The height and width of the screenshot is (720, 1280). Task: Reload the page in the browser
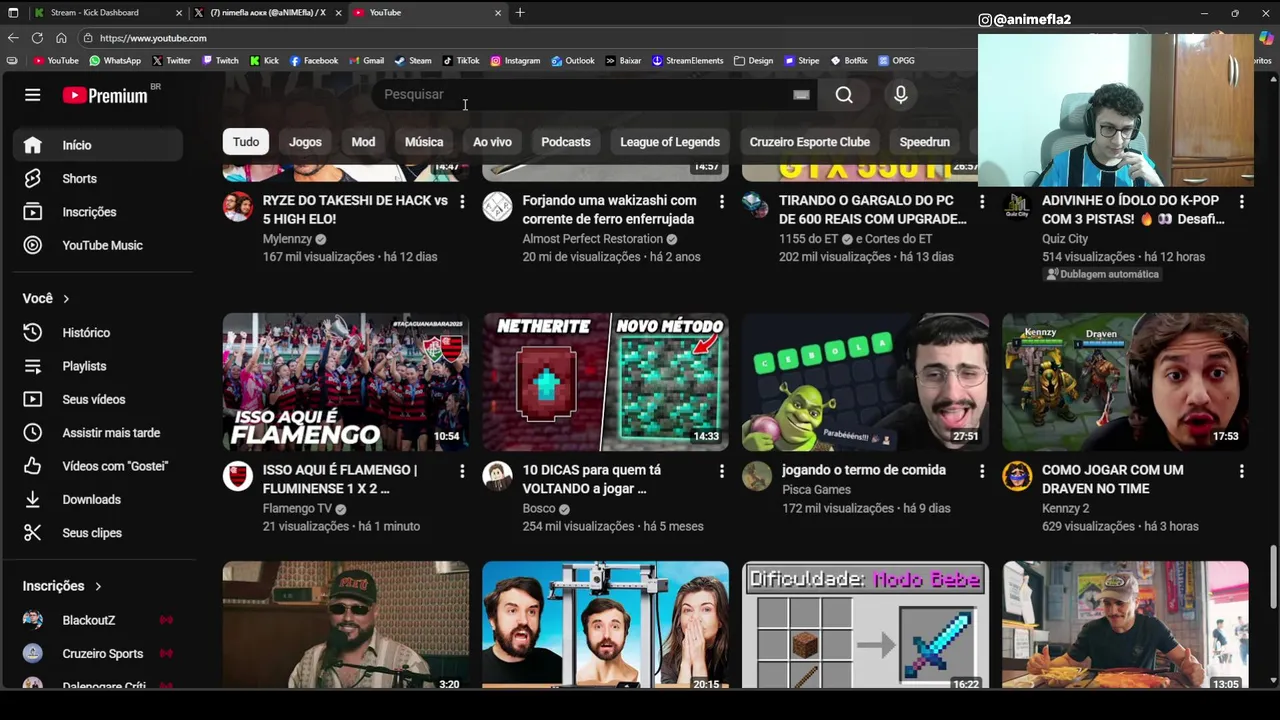point(37,38)
